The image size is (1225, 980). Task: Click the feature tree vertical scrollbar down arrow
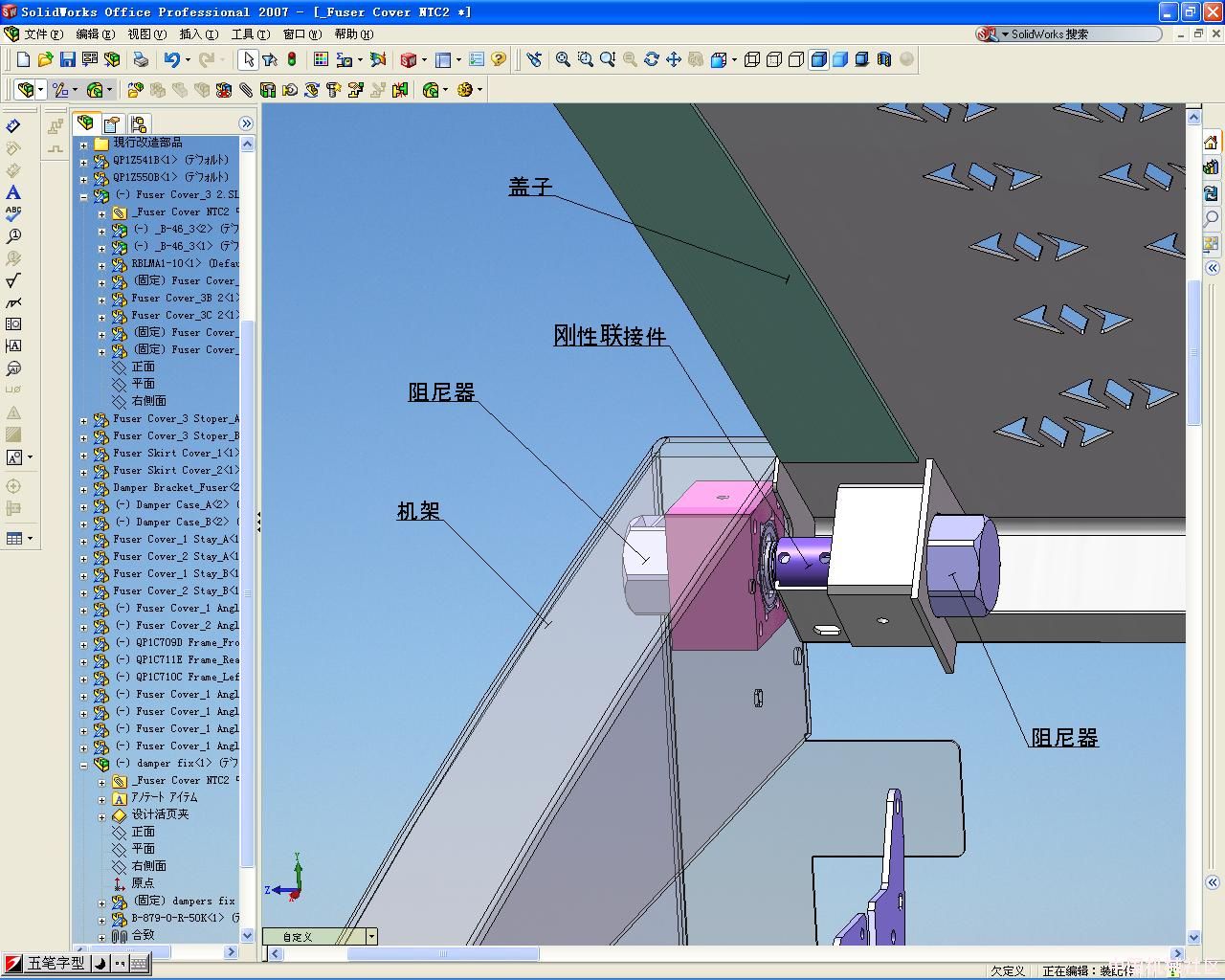247,936
